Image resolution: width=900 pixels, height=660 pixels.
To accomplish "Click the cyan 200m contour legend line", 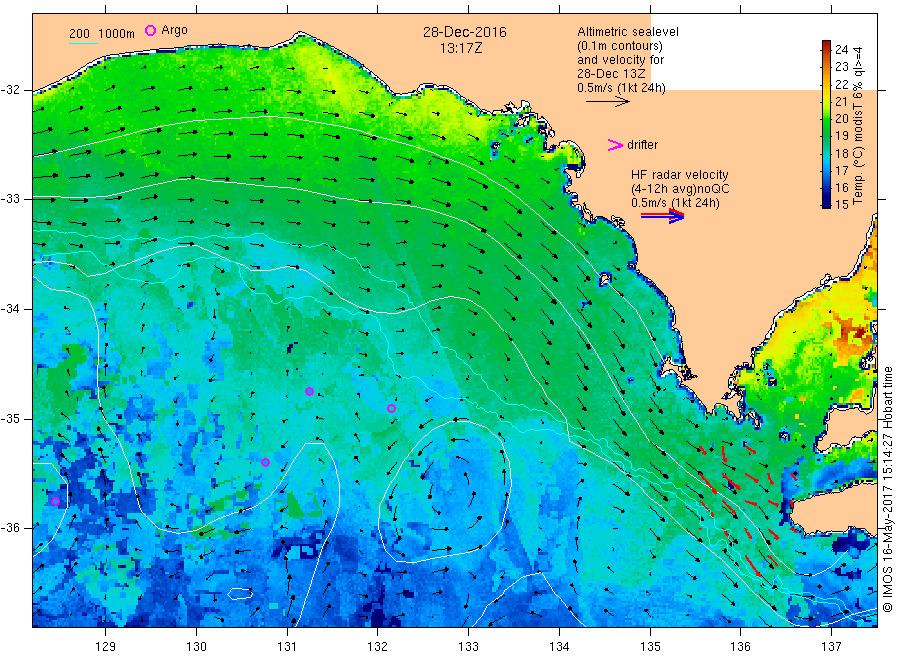I will point(83,42).
